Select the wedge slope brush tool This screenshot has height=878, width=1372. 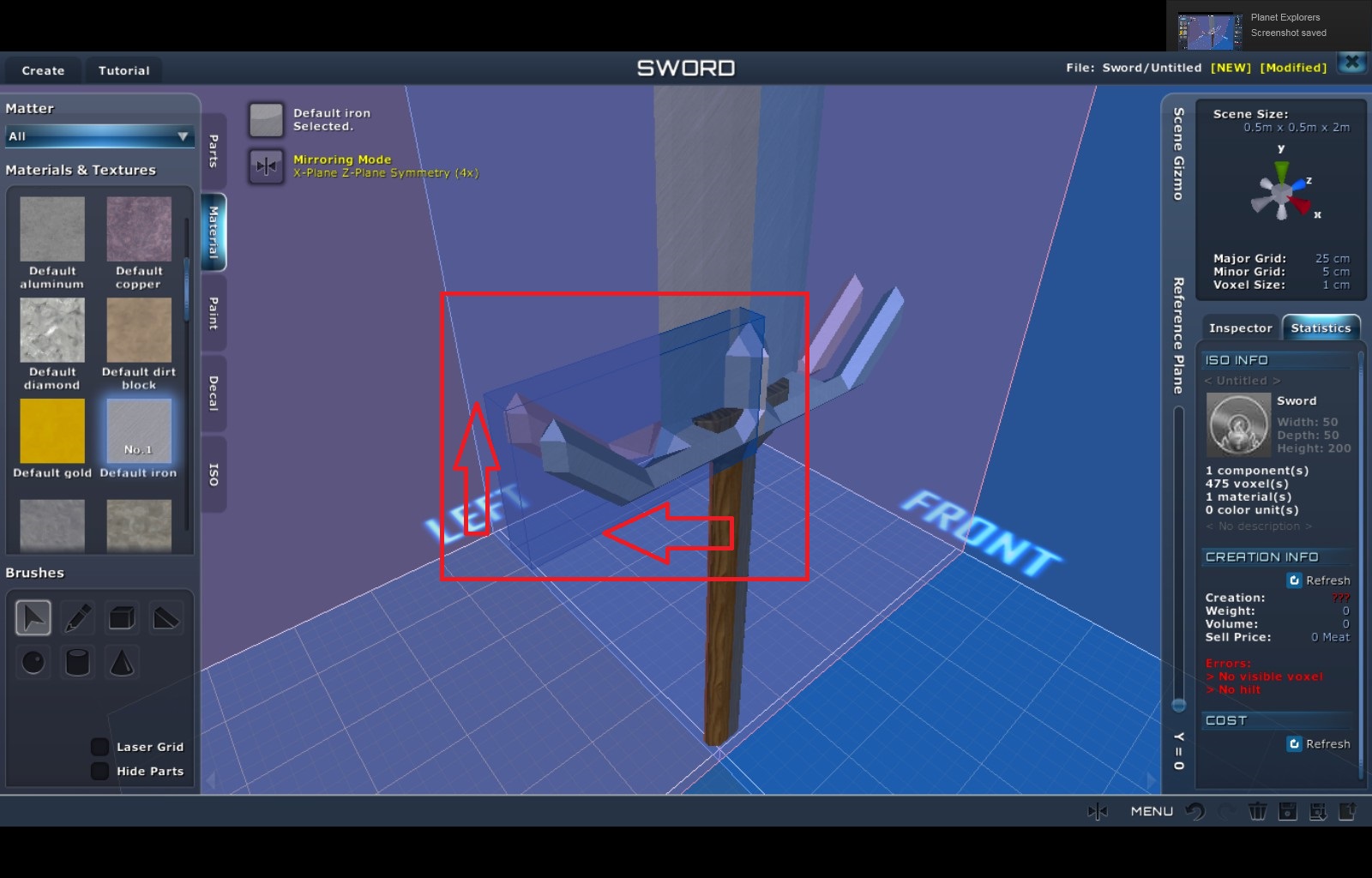165,617
